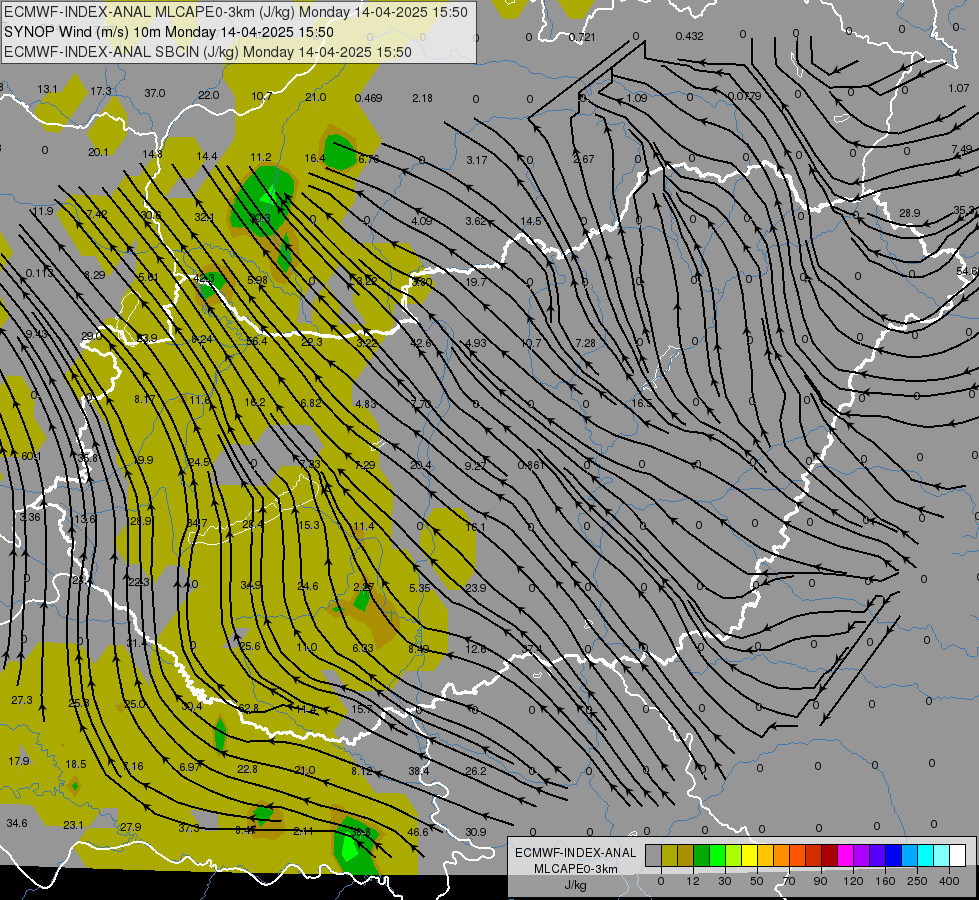Click the map value 17.3
This screenshot has height=900, width=979.
[101, 91]
